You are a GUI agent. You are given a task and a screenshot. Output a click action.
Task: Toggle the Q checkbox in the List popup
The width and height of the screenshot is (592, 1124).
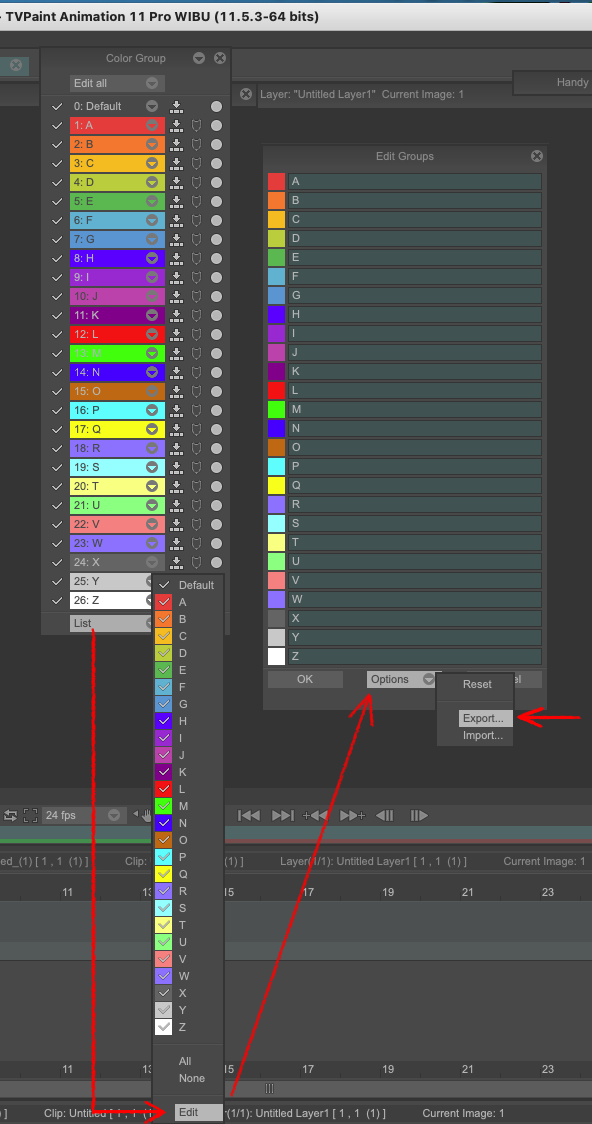[x=164, y=874]
